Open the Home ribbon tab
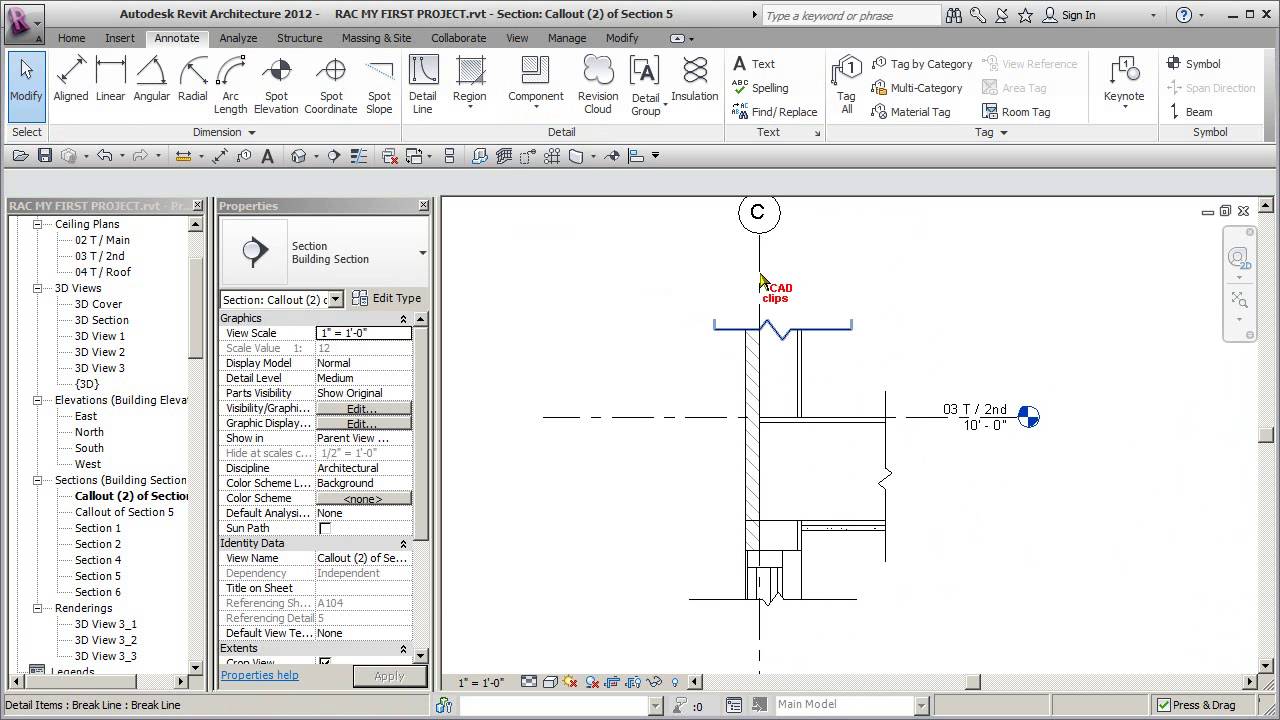 71,38
